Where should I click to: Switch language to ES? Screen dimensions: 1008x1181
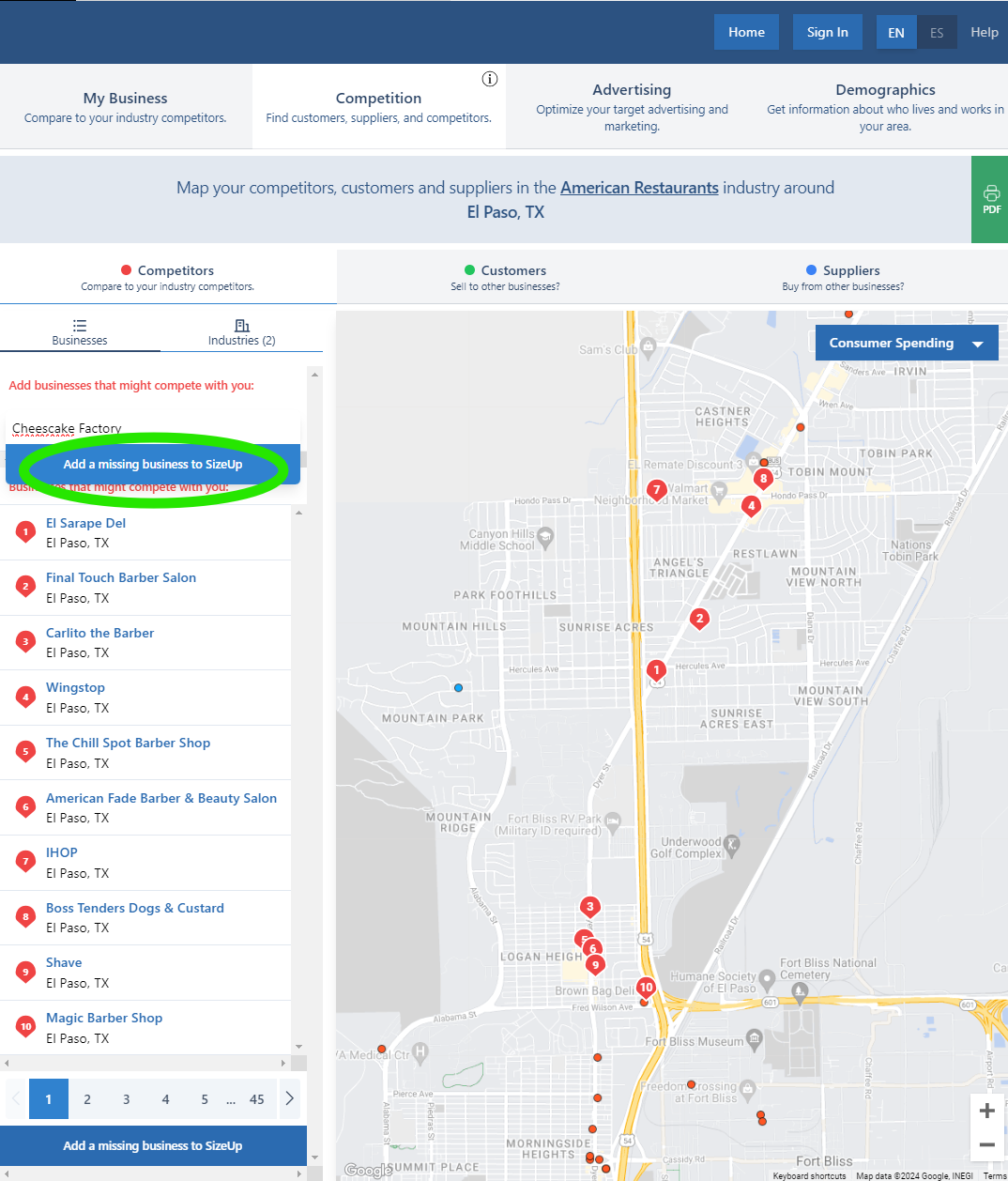(x=937, y=32)
